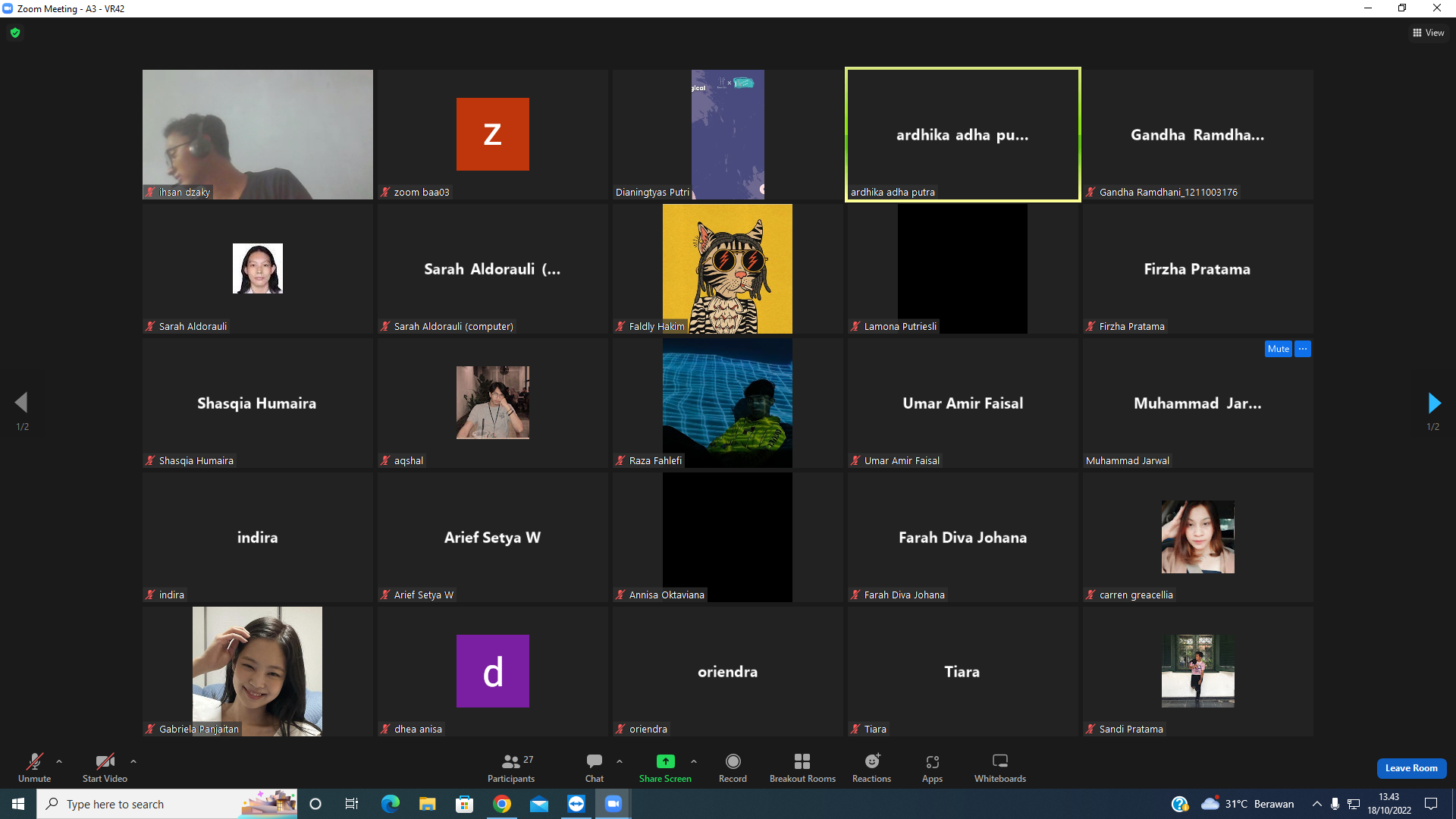Select Farah Diva Johana's tile
The image size is (1456, 819).
point(963,537)
